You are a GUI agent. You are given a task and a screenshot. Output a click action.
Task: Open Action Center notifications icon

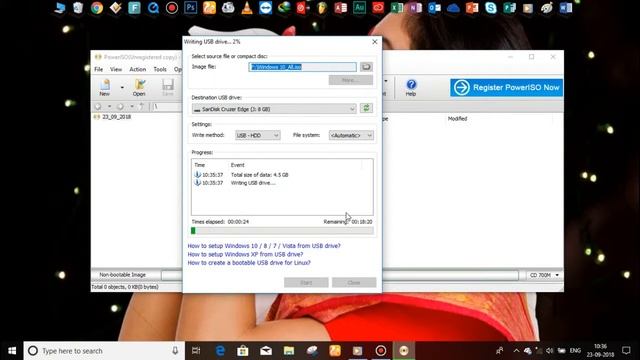pos(626,351)
